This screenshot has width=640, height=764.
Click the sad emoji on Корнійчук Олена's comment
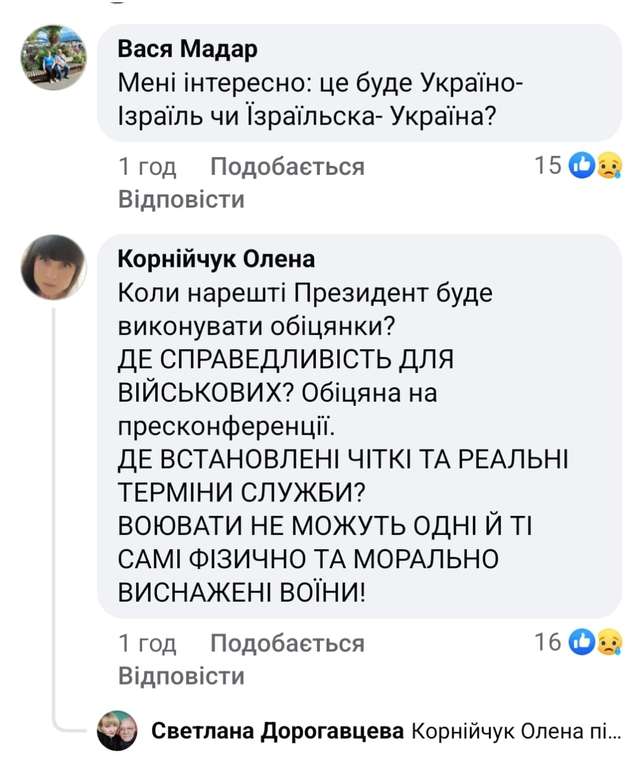[x=606, y=642]
